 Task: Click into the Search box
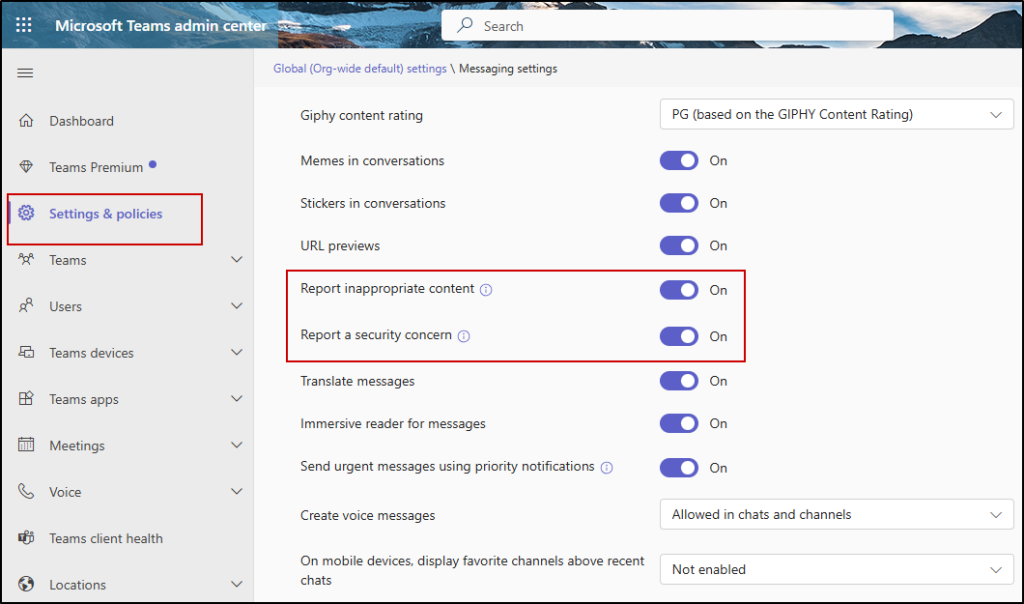pos(667,26)
